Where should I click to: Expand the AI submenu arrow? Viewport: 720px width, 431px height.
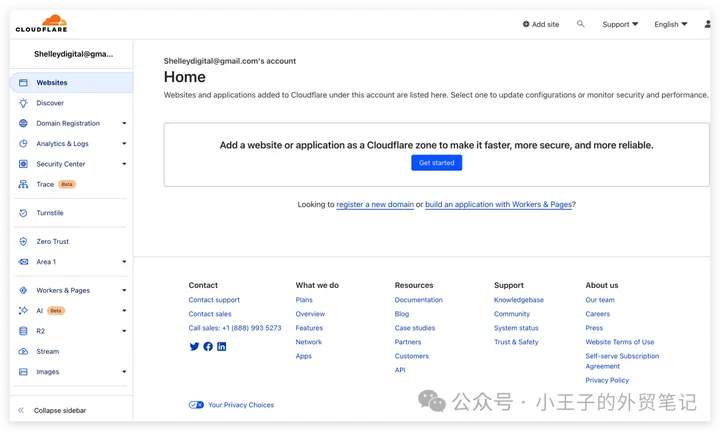pyautogui.click(x=124, y=311)
